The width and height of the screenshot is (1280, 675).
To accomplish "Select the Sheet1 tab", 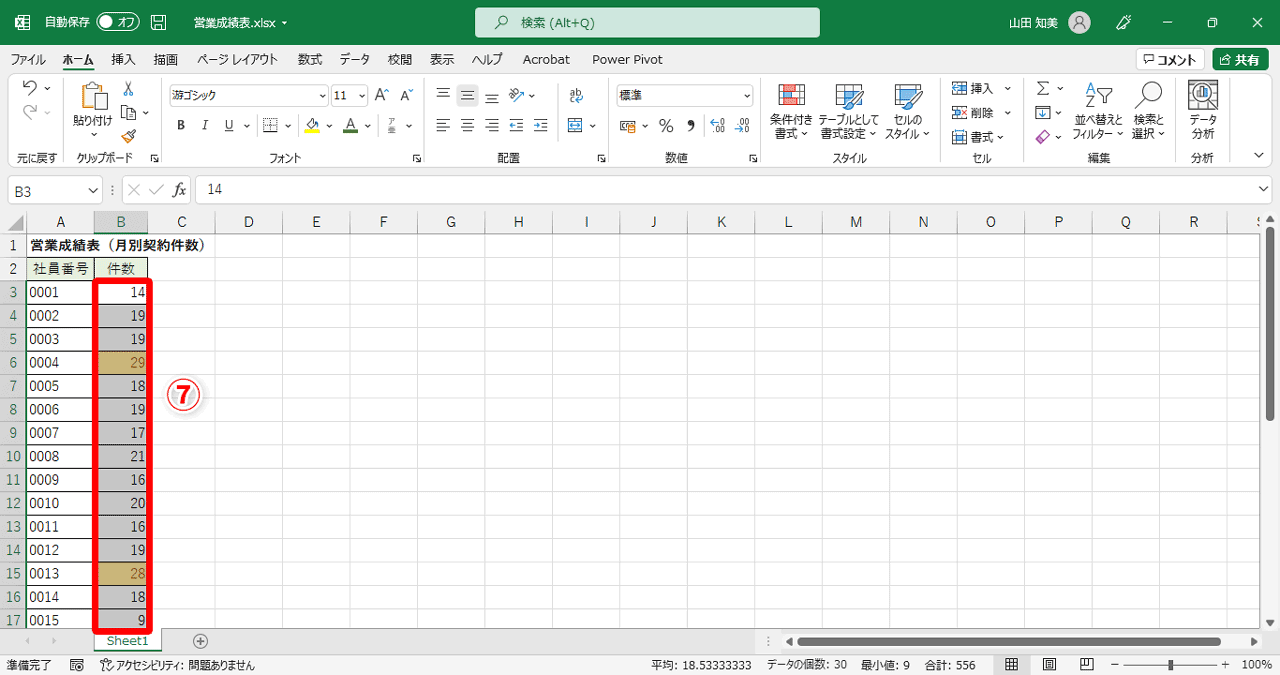I will click(x=127, y=641).
